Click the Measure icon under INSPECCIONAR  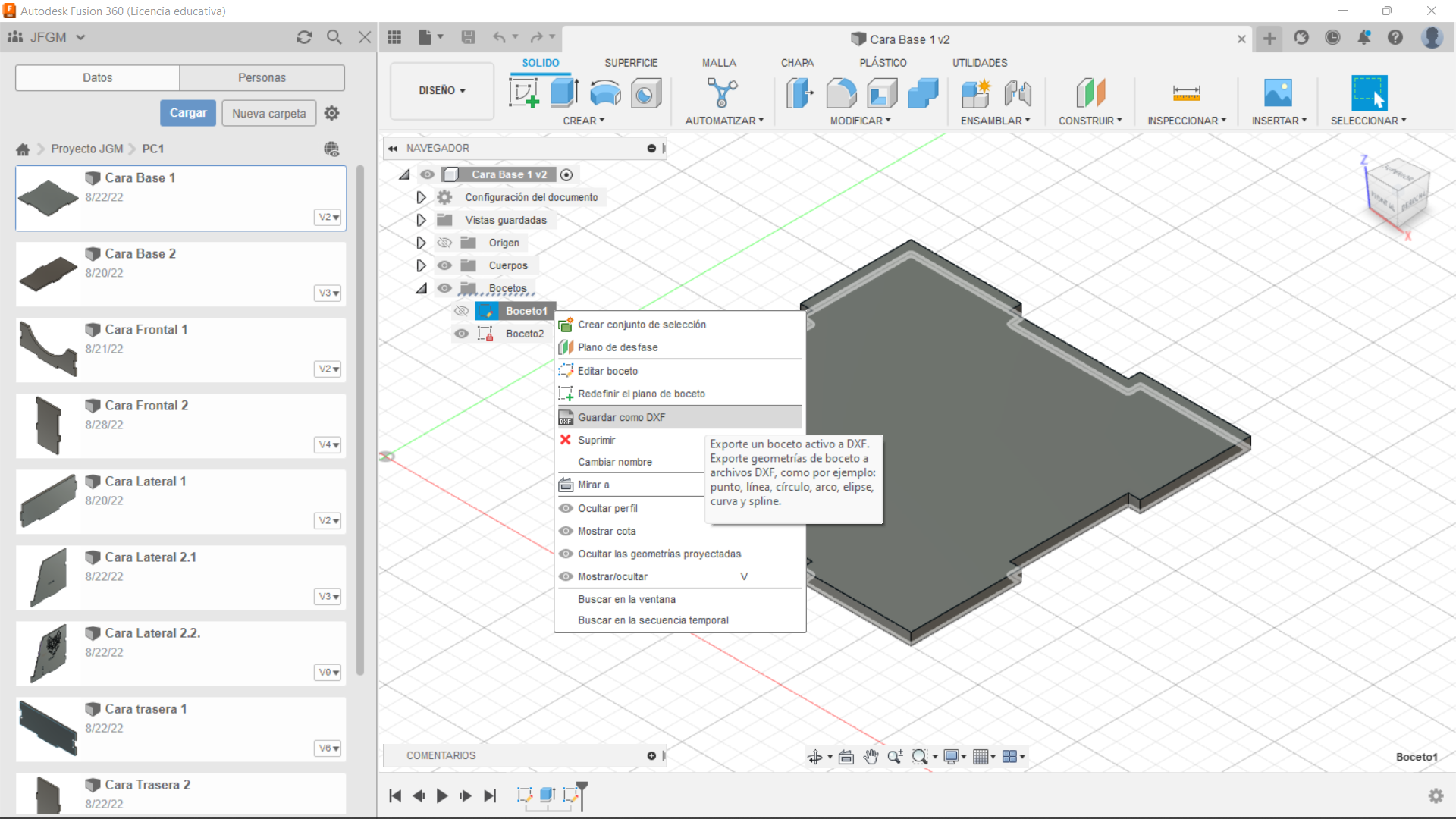coord(1186,93)
